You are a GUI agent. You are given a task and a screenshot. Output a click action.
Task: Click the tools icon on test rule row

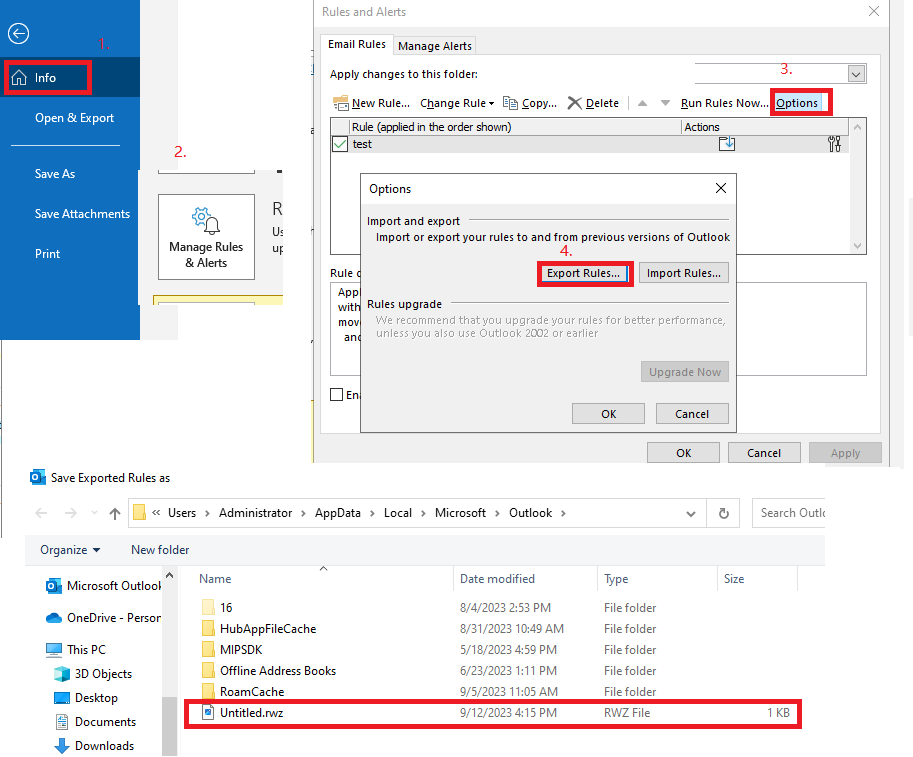tap(834, 144)
